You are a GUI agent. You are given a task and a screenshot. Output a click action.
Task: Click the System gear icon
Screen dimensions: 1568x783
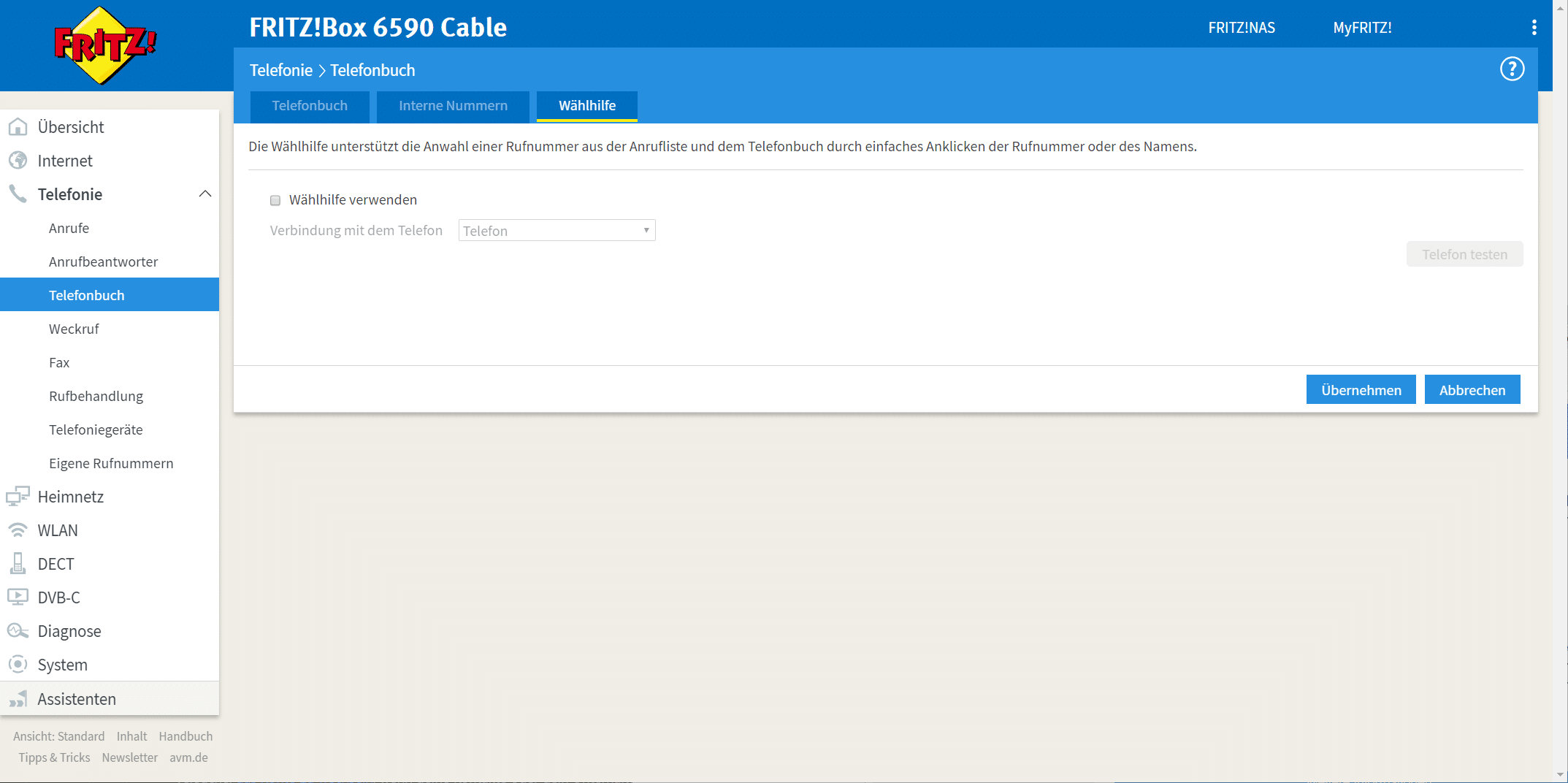(18, 665)
